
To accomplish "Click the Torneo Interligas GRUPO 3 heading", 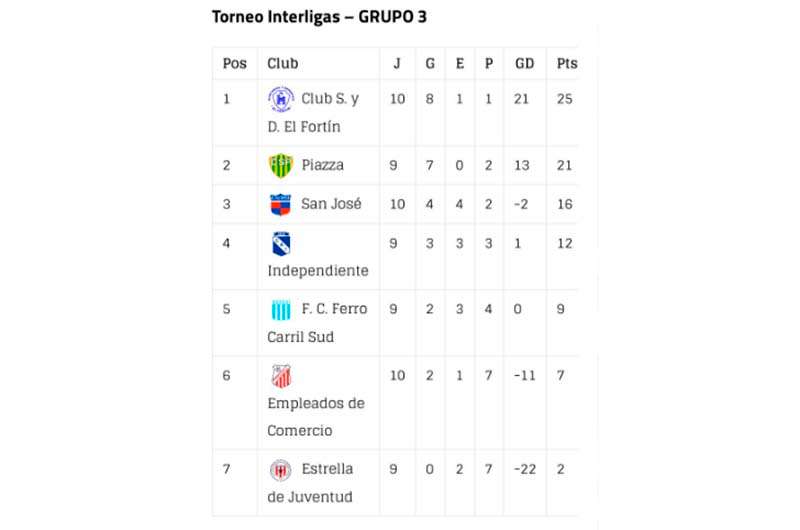I will click(x=319, y=17).
